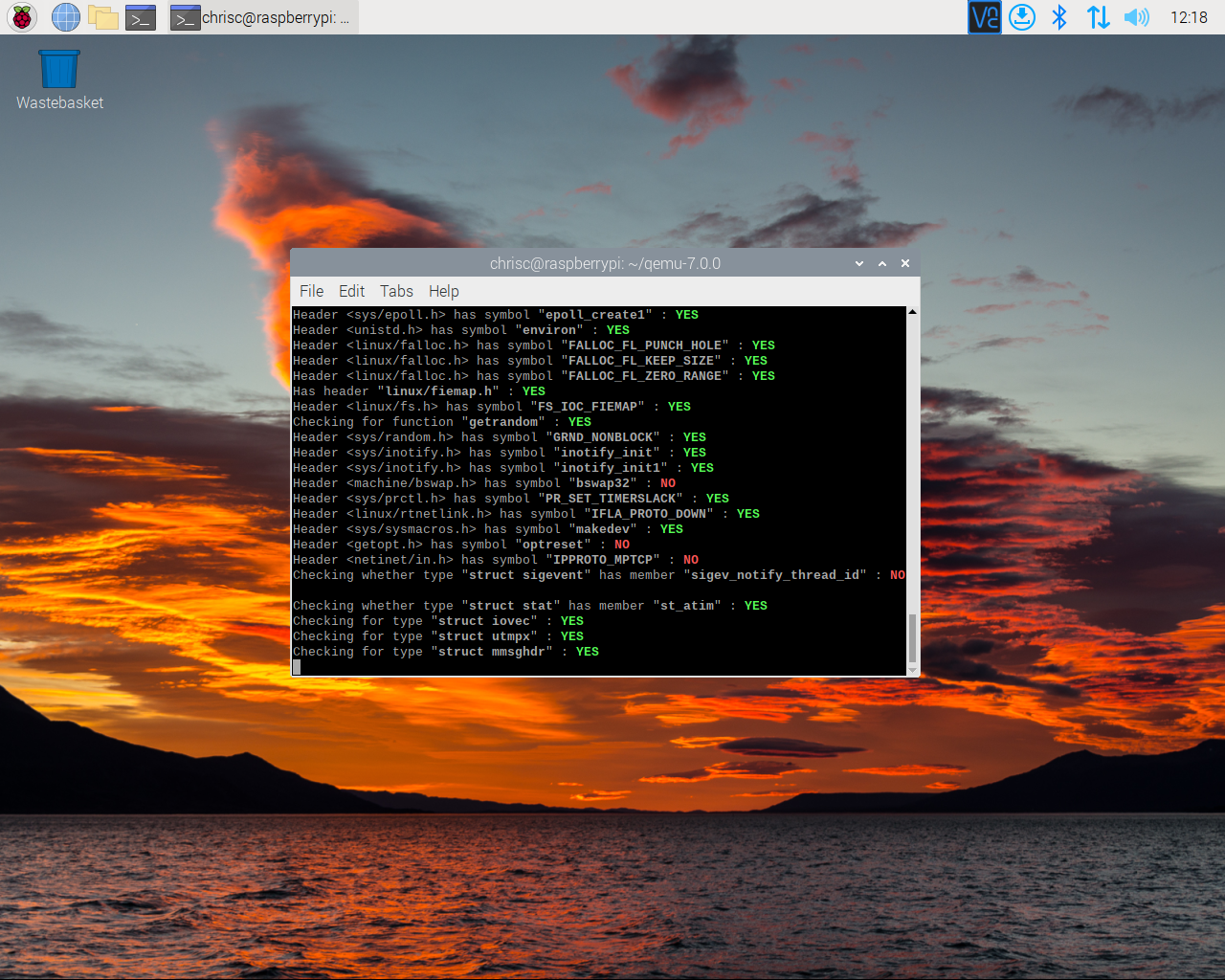
Task: Open the Help menu in the terminal
Action: coord(443,291)
